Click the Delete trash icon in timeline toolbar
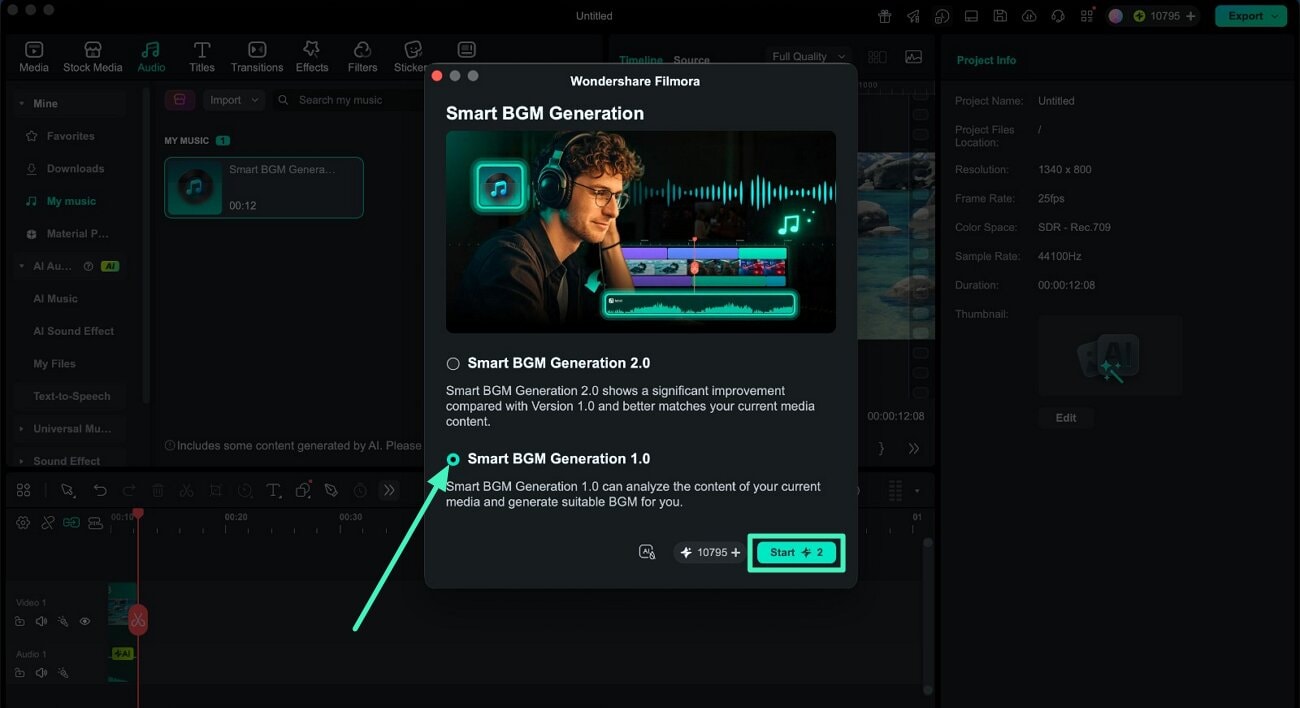Image resolution: width=1300 pixels, height=708 pixels. (158, 490)
